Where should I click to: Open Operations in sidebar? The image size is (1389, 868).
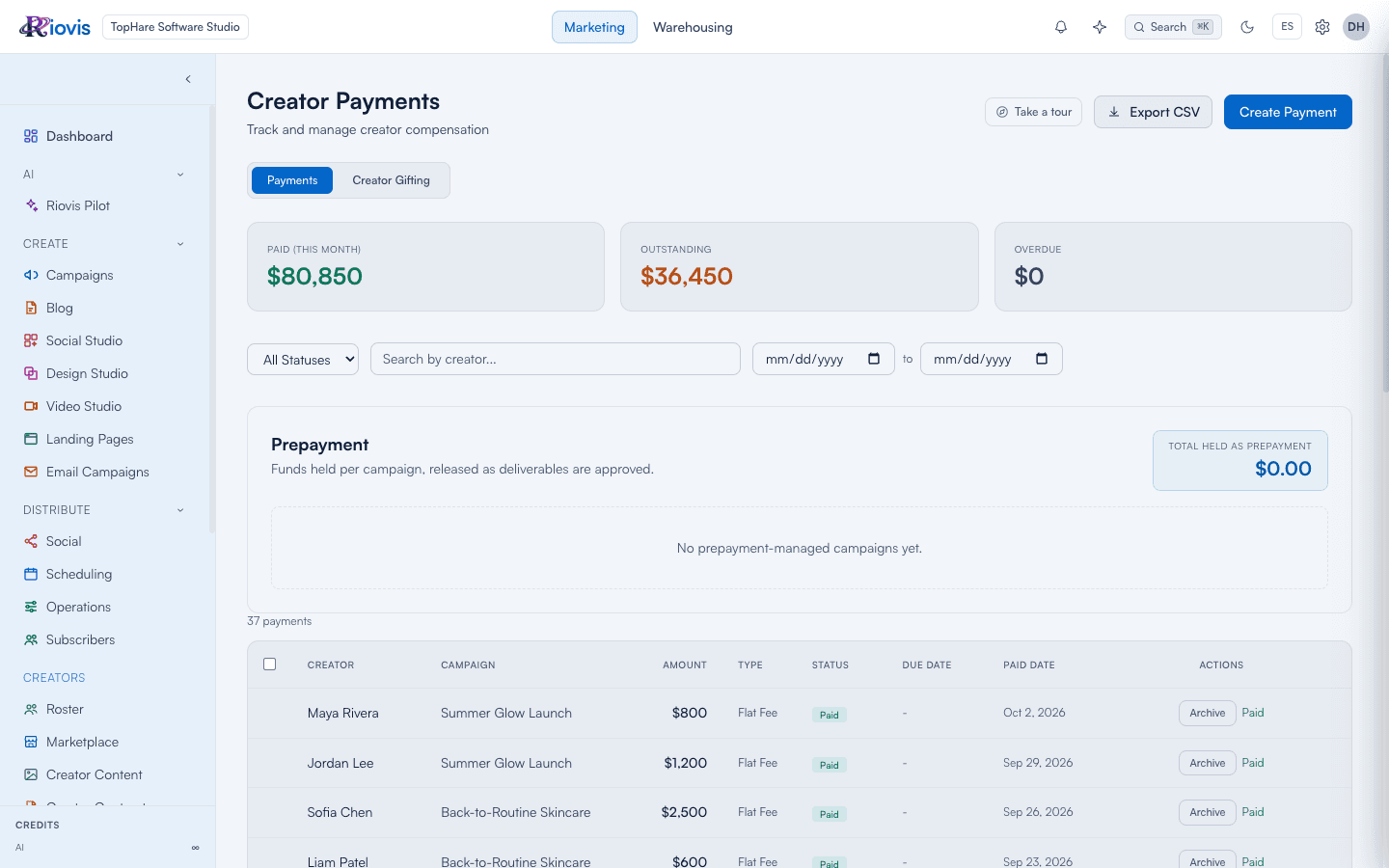(x=104, y=607)
